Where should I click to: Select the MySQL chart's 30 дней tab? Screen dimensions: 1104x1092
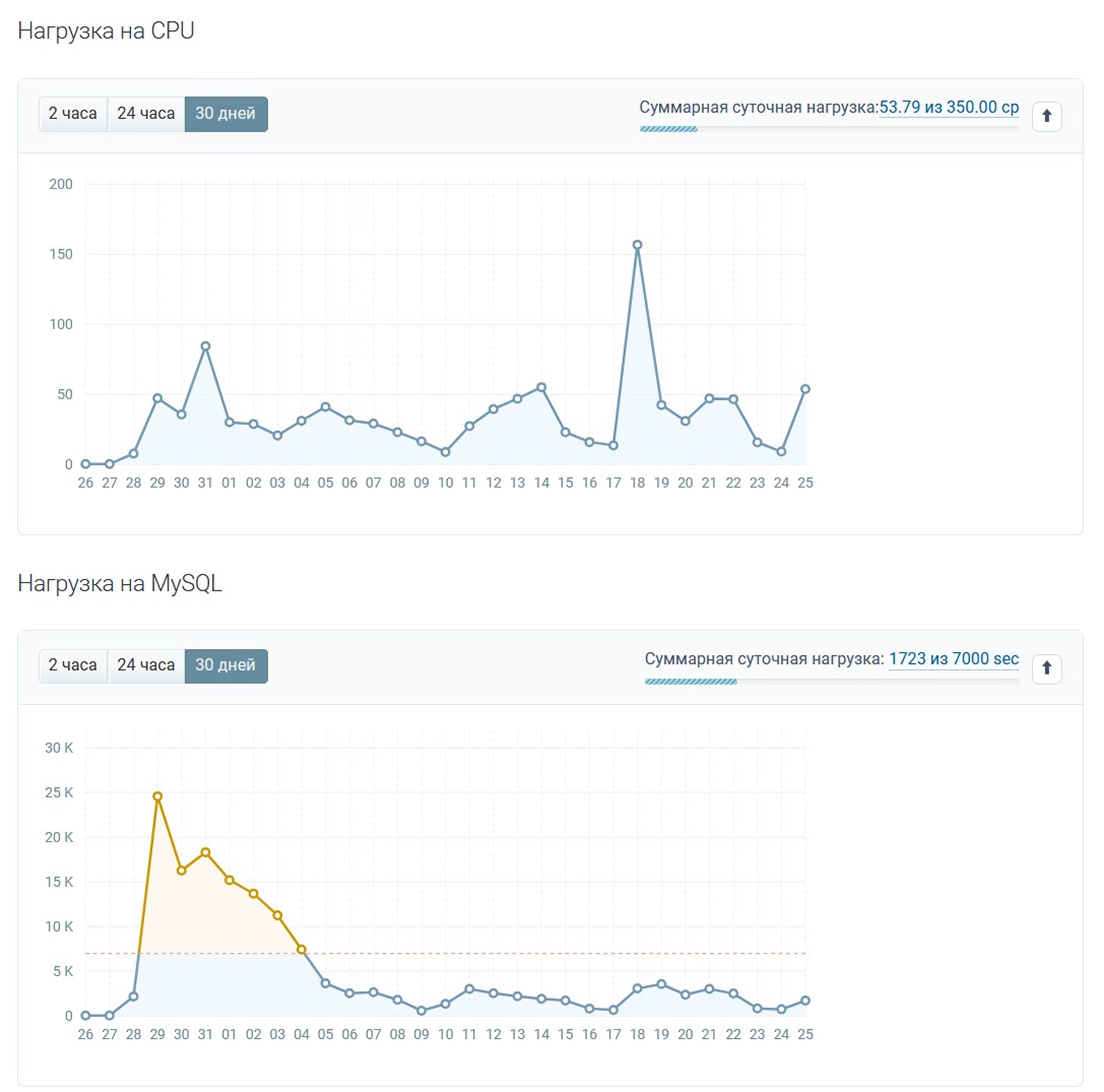(226, 665)
